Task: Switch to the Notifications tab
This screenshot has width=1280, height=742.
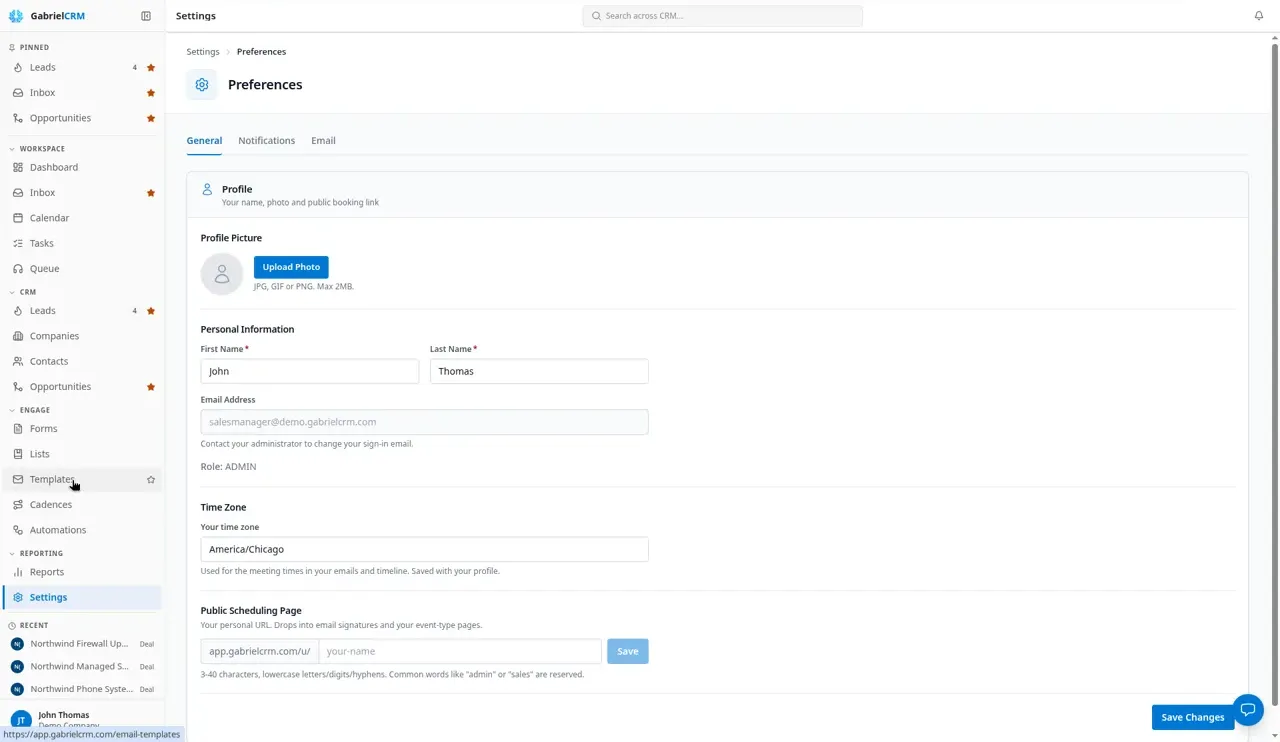Action: pos(266,141)
